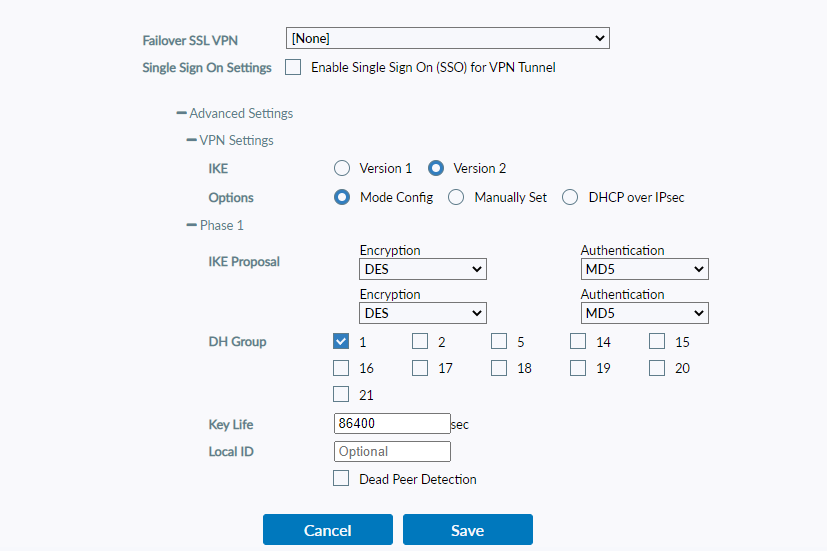
Task: Select IKE Version 1
Action: pos(342,168)
